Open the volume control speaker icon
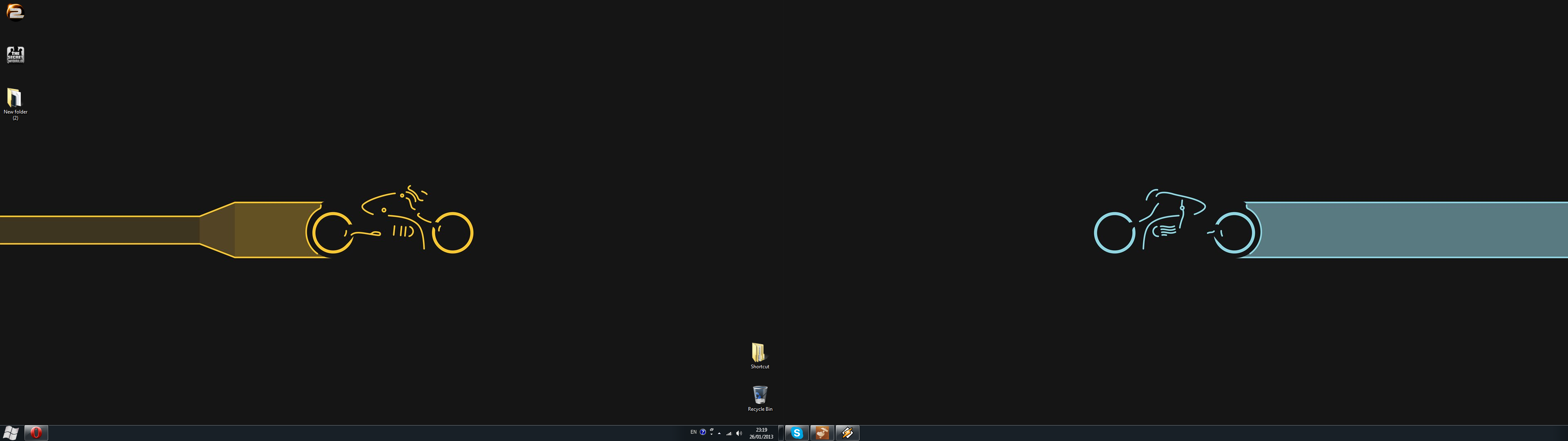1568x441 pixels. (739, 434)
